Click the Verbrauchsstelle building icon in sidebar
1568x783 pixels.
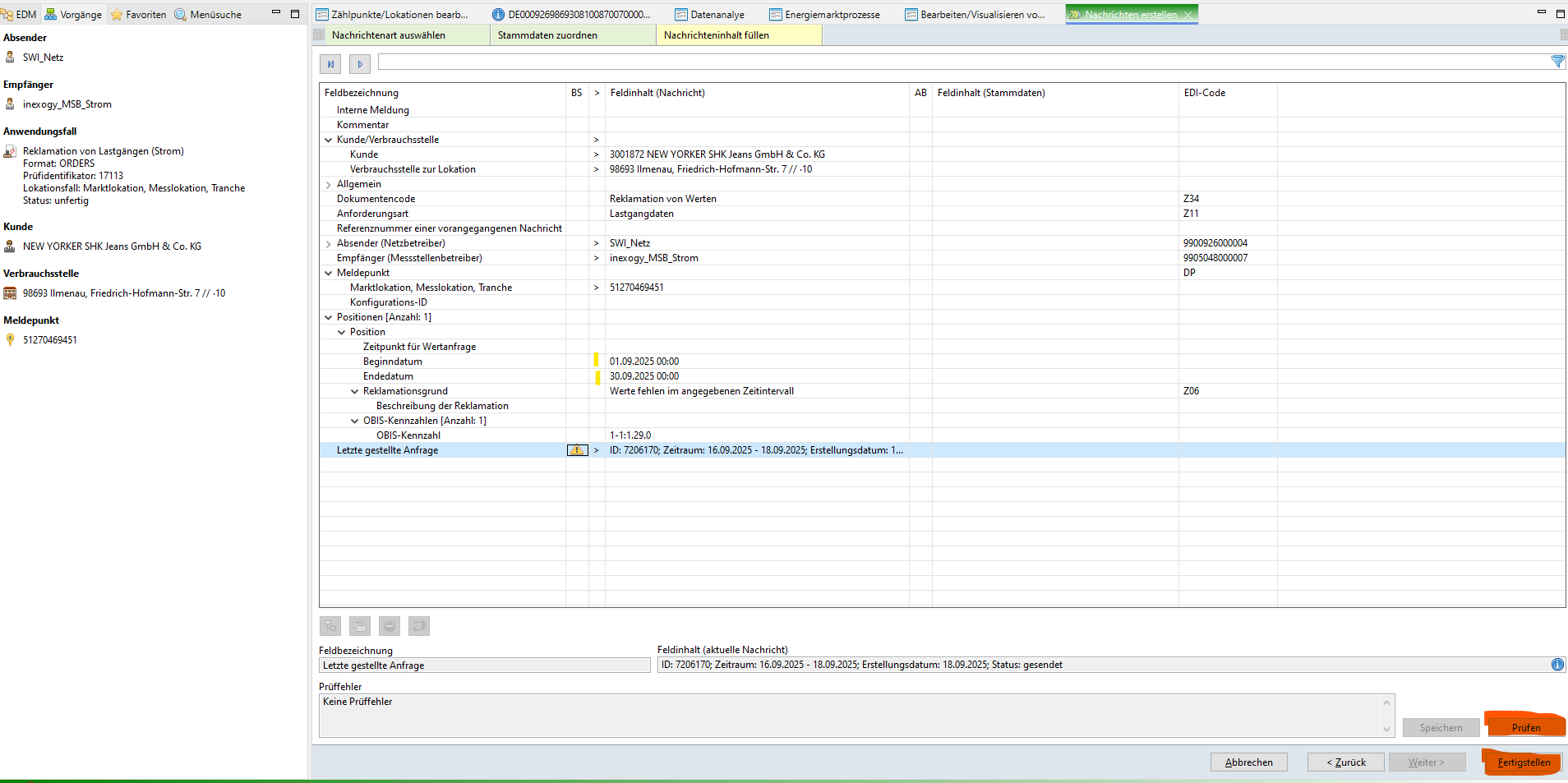10,293
